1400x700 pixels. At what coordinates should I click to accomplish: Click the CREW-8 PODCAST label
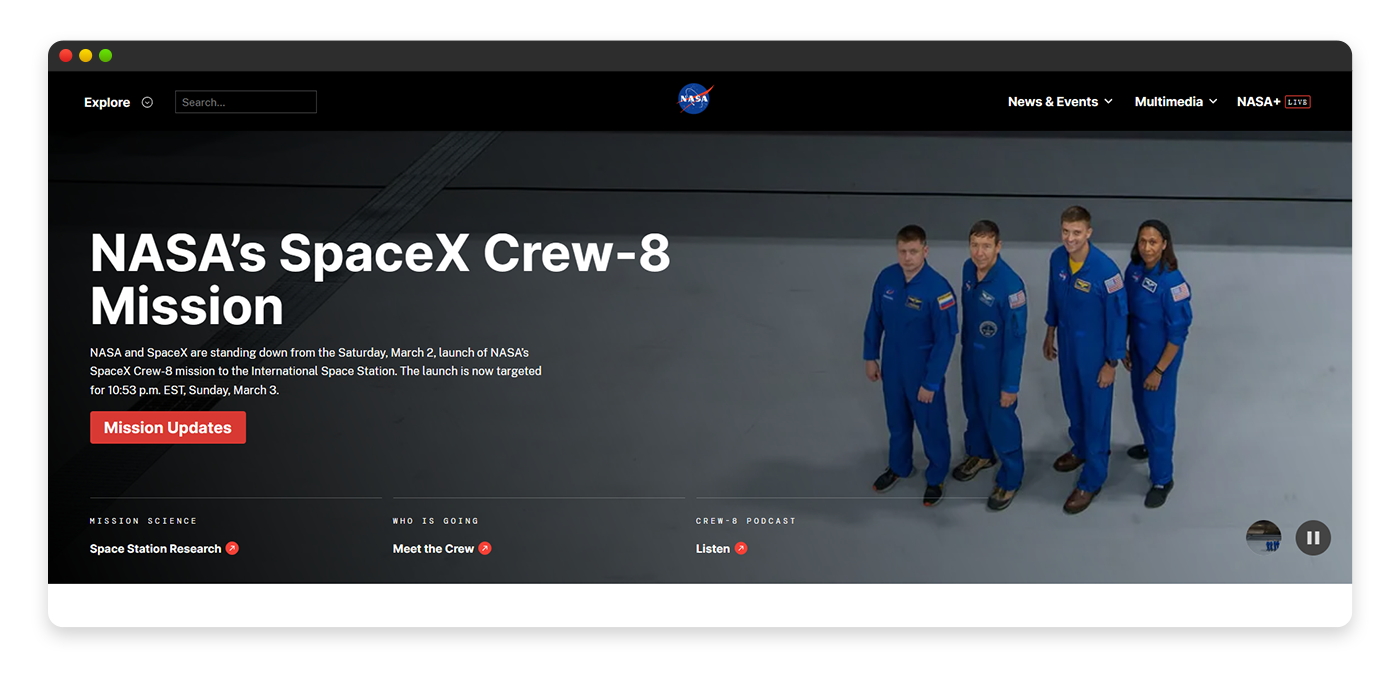pos(746,521)
